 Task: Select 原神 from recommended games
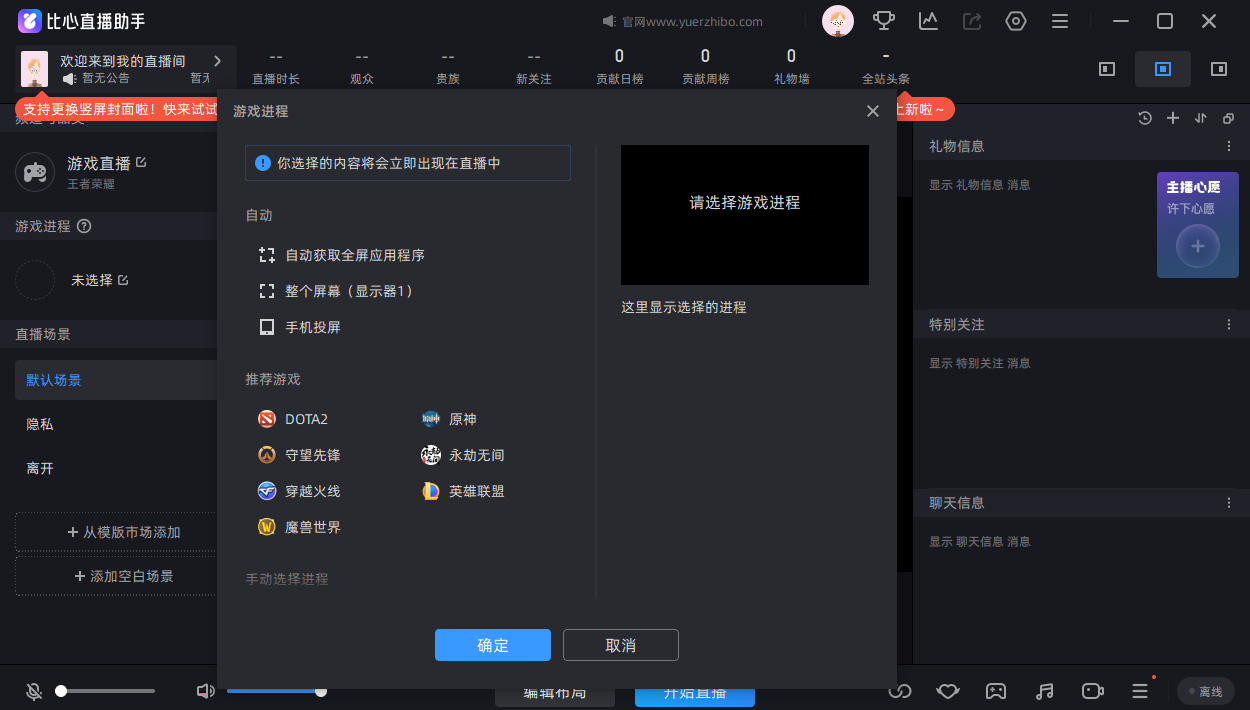tap(449, 419)
